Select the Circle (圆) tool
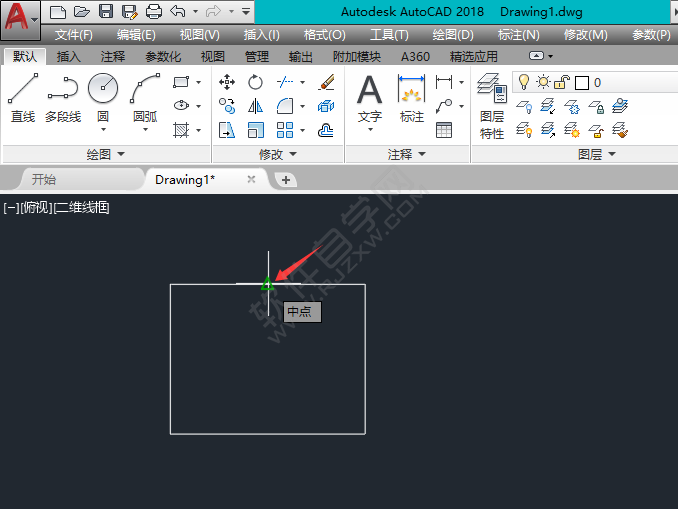Viewport: 678px width, 509px height. [x=103, y=98]
